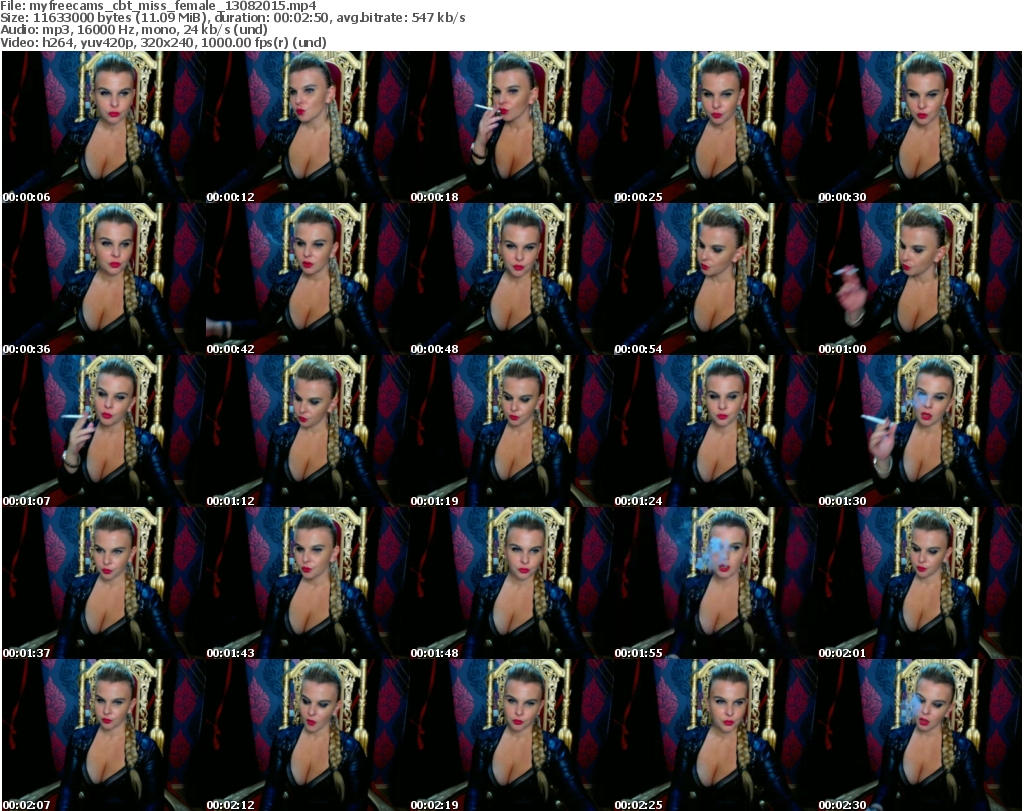Select the thumbnail stamped 00:02:30
Screen dimensions: 1024x811
[x=920, y=735]
